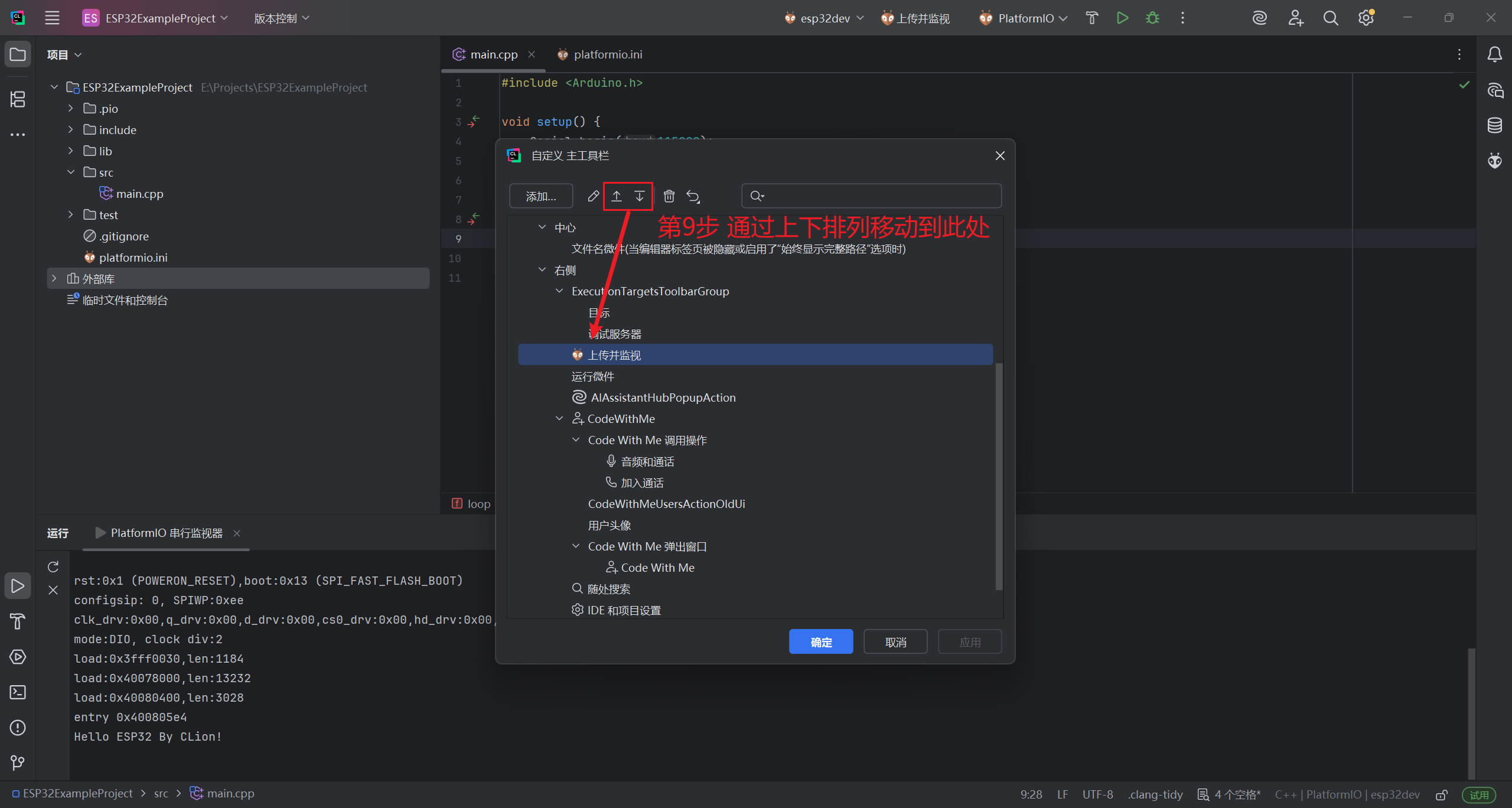Click the 添加... button
Screen dimensions: 1512x808
(540, 196)
